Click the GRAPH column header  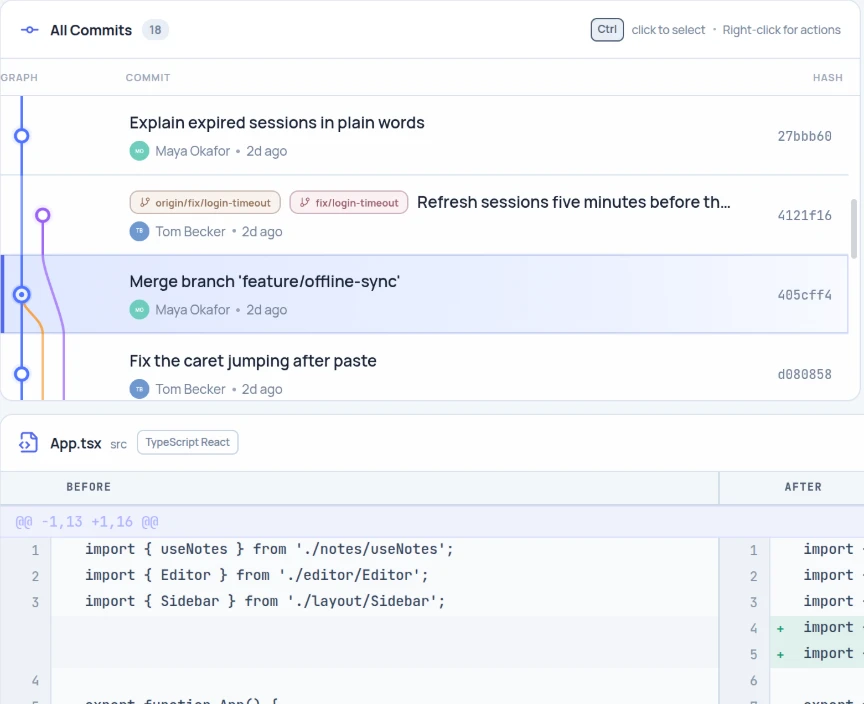(19, 78)
